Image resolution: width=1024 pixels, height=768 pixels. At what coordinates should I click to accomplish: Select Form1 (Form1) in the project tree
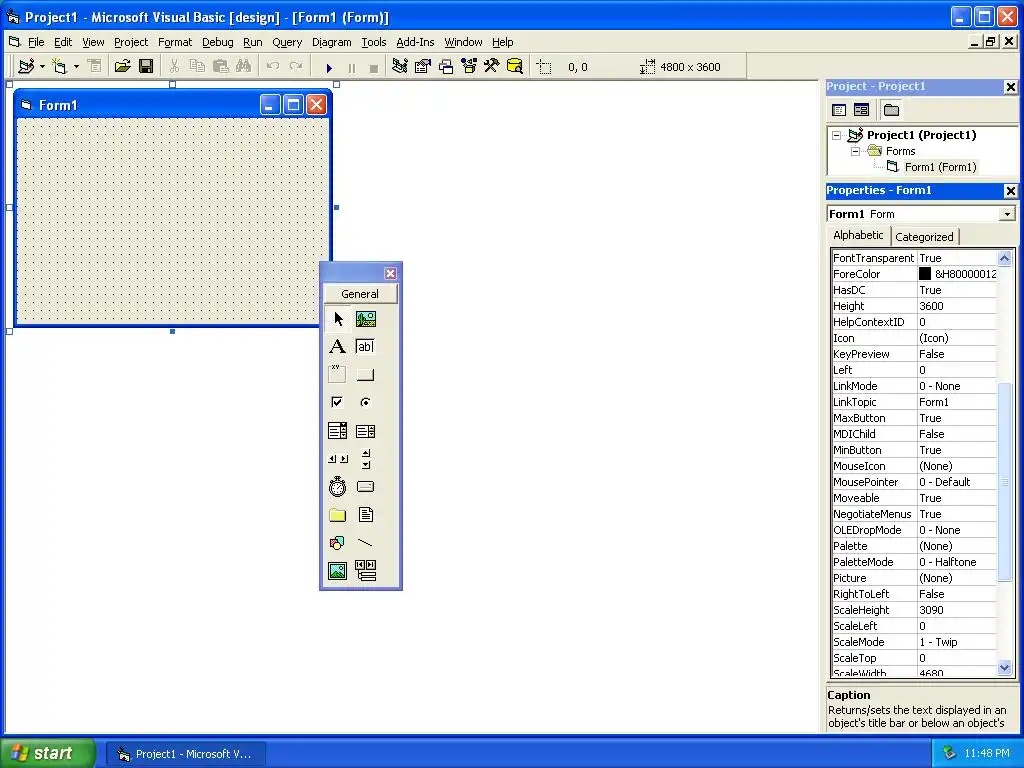[940, 167]
